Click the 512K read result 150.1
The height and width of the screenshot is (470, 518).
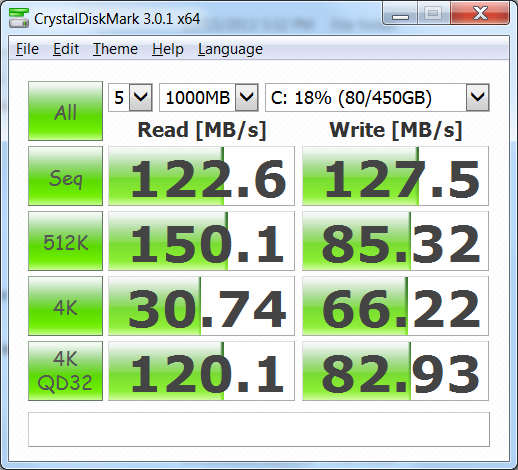point(201,241)
